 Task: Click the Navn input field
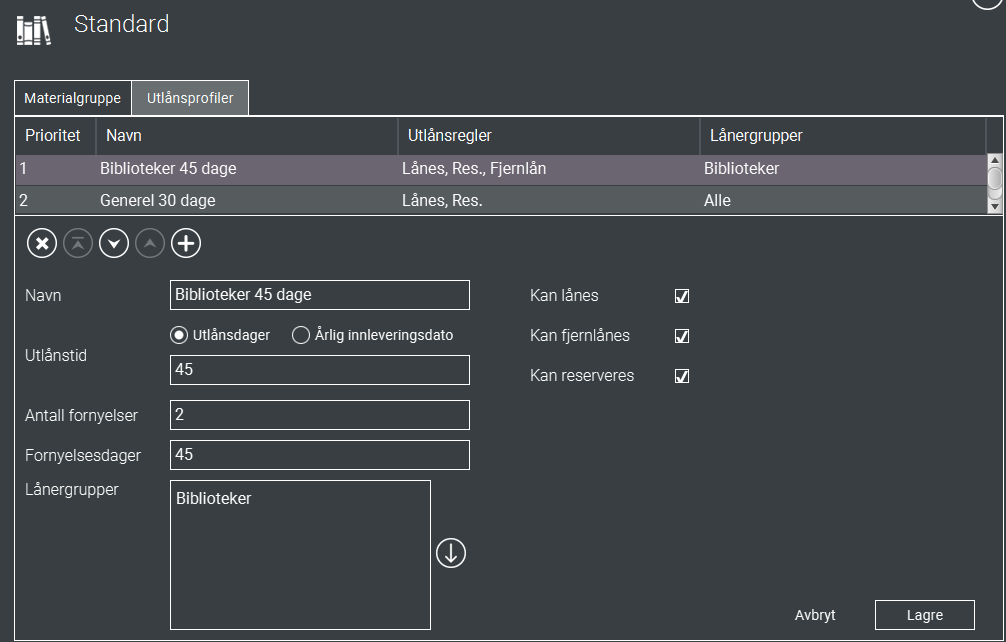point(320,295)
